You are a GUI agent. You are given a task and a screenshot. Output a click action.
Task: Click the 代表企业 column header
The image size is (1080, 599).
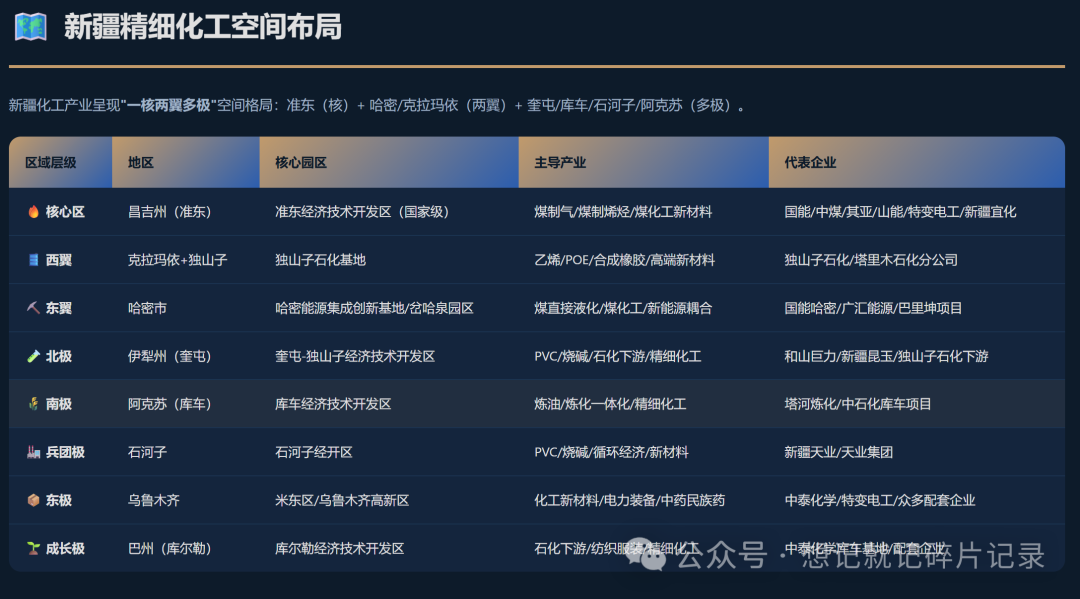(917, 162)
